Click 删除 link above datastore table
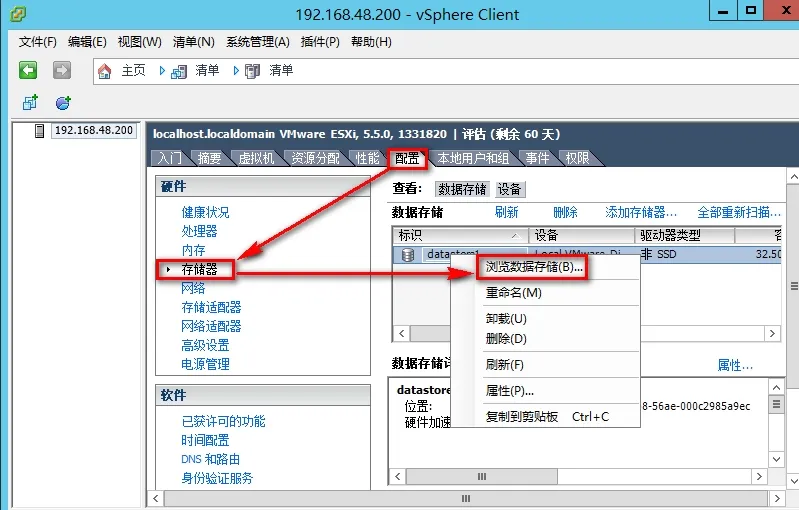The height and width of the screenshot is (510, 799). 565,212
